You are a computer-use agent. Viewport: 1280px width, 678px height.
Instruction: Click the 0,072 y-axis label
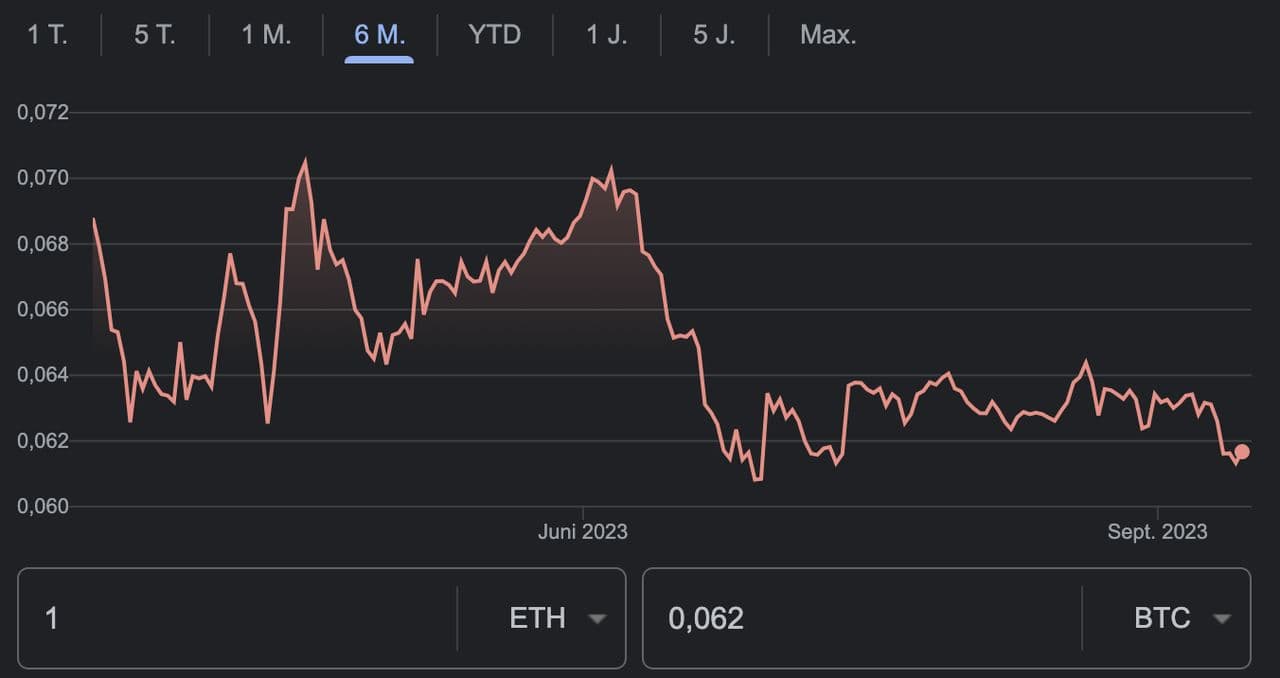[x=43, y=112]
